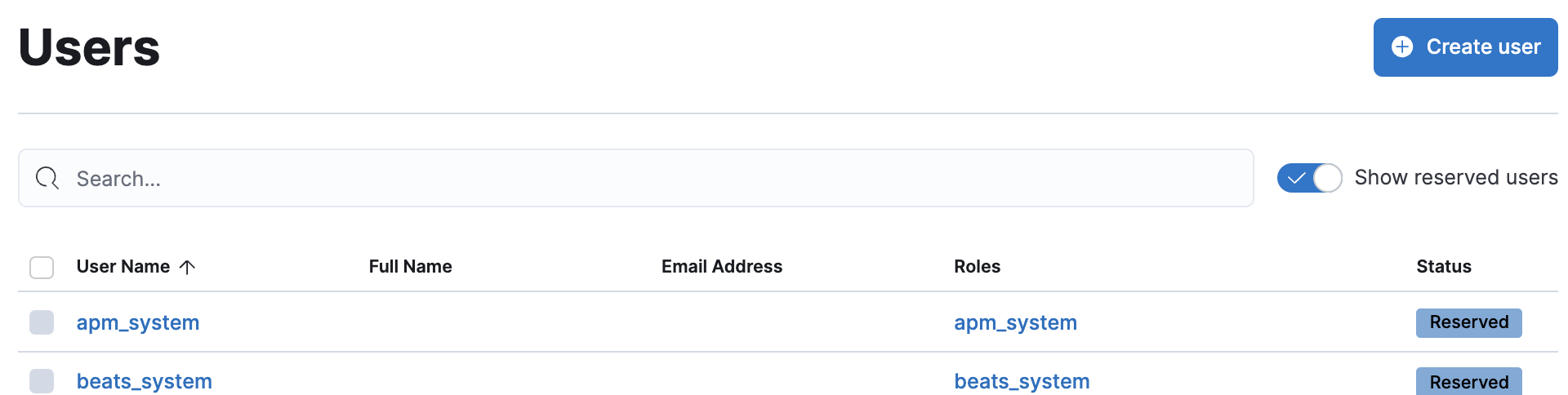Viewport: 1568px width, 395px height.
Task: Check the select-all users checkbox
Action: (42, 267)
